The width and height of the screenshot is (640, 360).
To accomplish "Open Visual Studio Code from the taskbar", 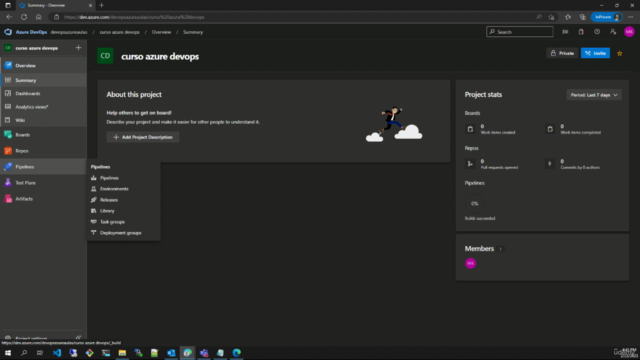I will (57, 353).
